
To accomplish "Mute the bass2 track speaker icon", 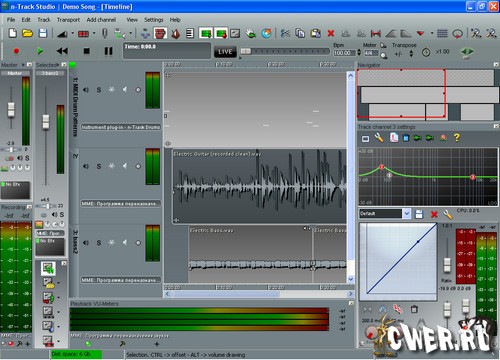I will coord(86,243).
